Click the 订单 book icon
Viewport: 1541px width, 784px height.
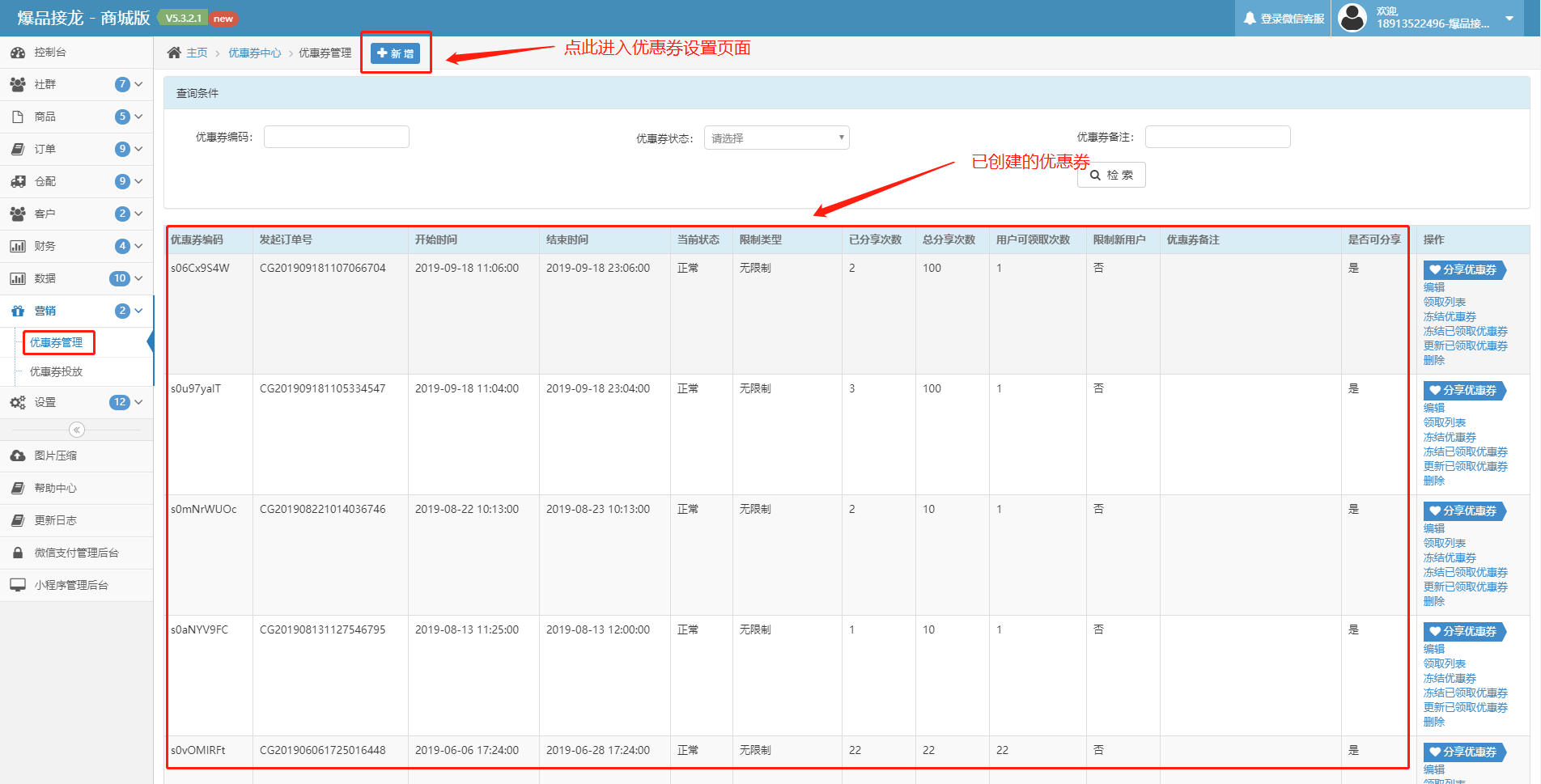point(17,149)
